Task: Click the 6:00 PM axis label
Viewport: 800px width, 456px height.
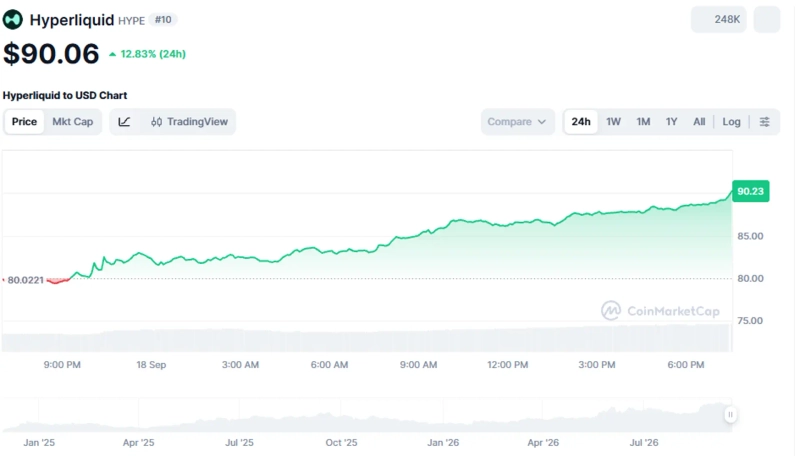Action: pos(686,365)
